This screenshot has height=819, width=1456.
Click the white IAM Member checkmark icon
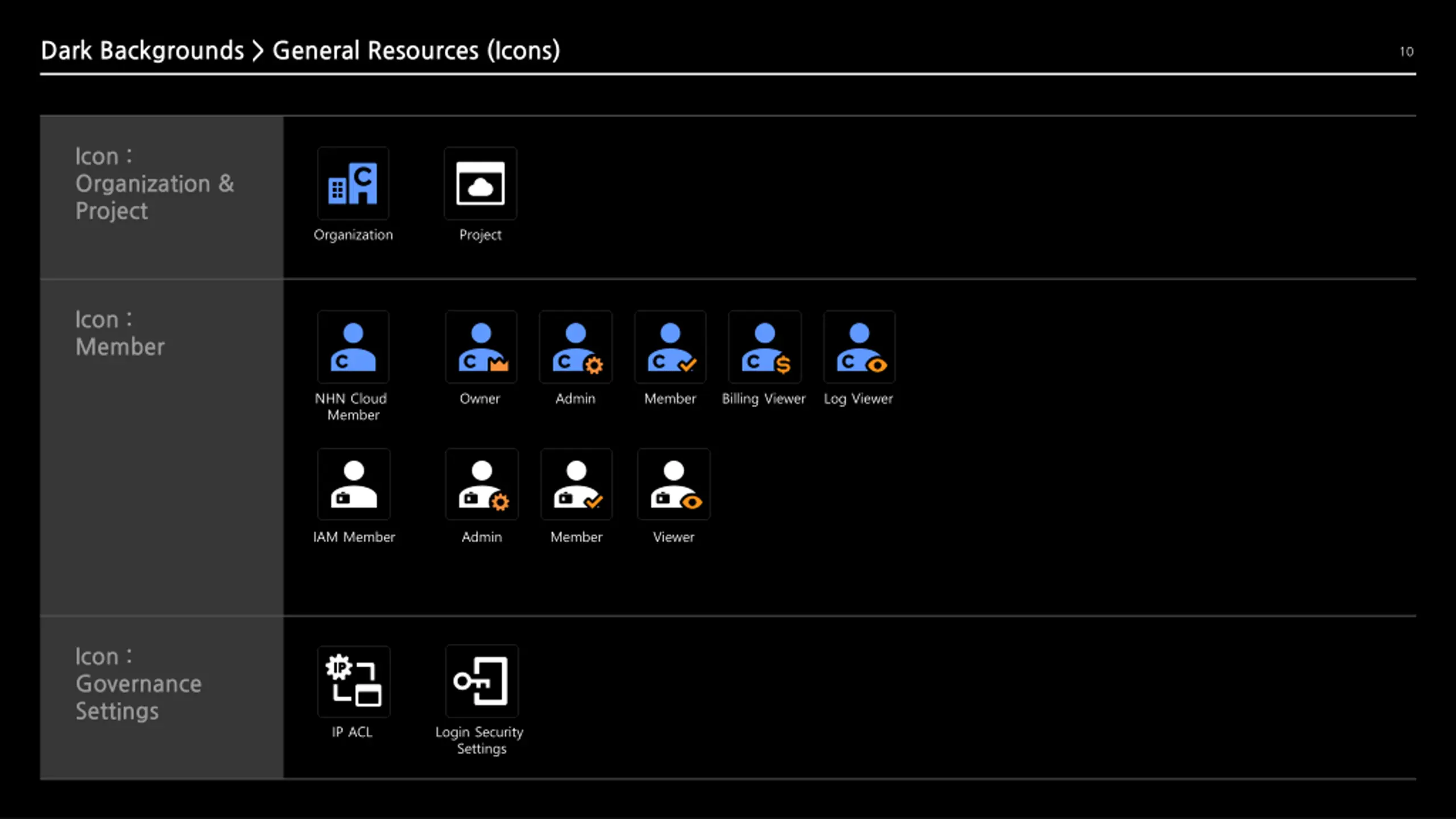click(x=577, y=484)
